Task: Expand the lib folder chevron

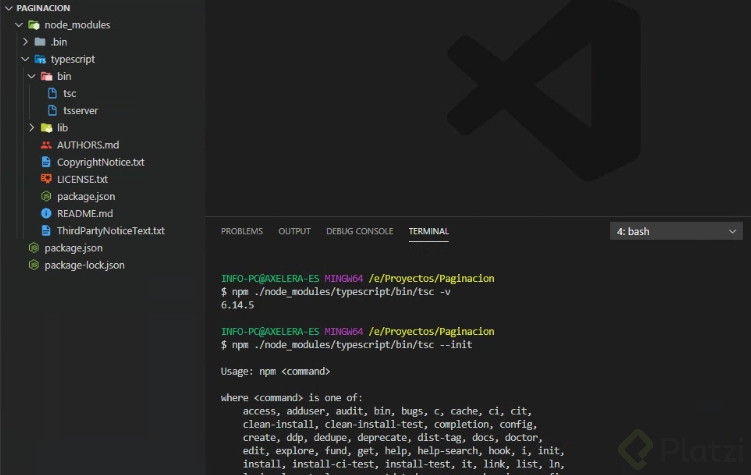Action: [32, 128]
